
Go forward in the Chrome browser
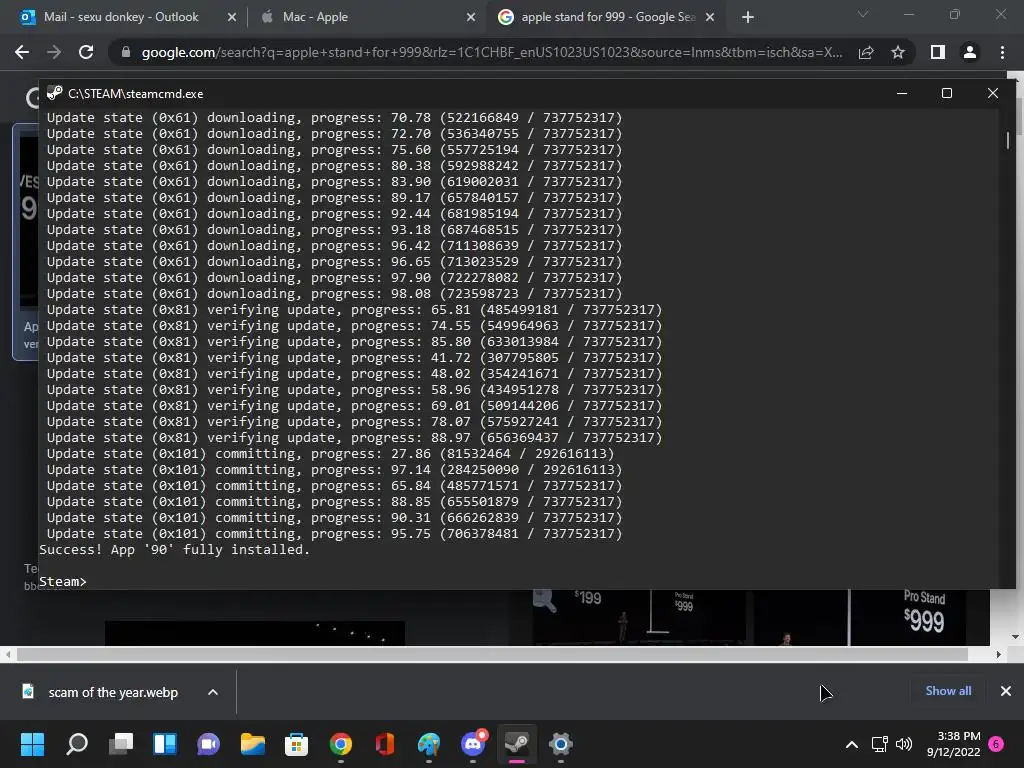pos(54,52)
